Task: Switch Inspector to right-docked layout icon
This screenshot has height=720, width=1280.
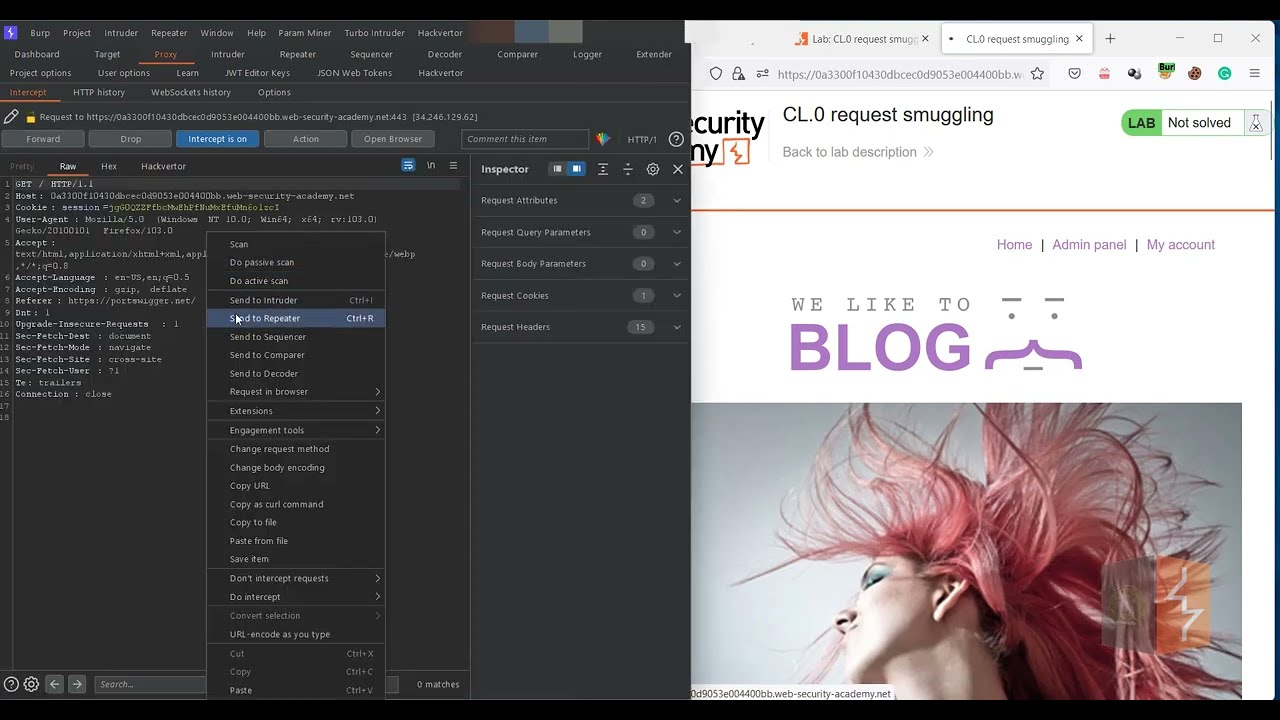Action: (576, 169)
